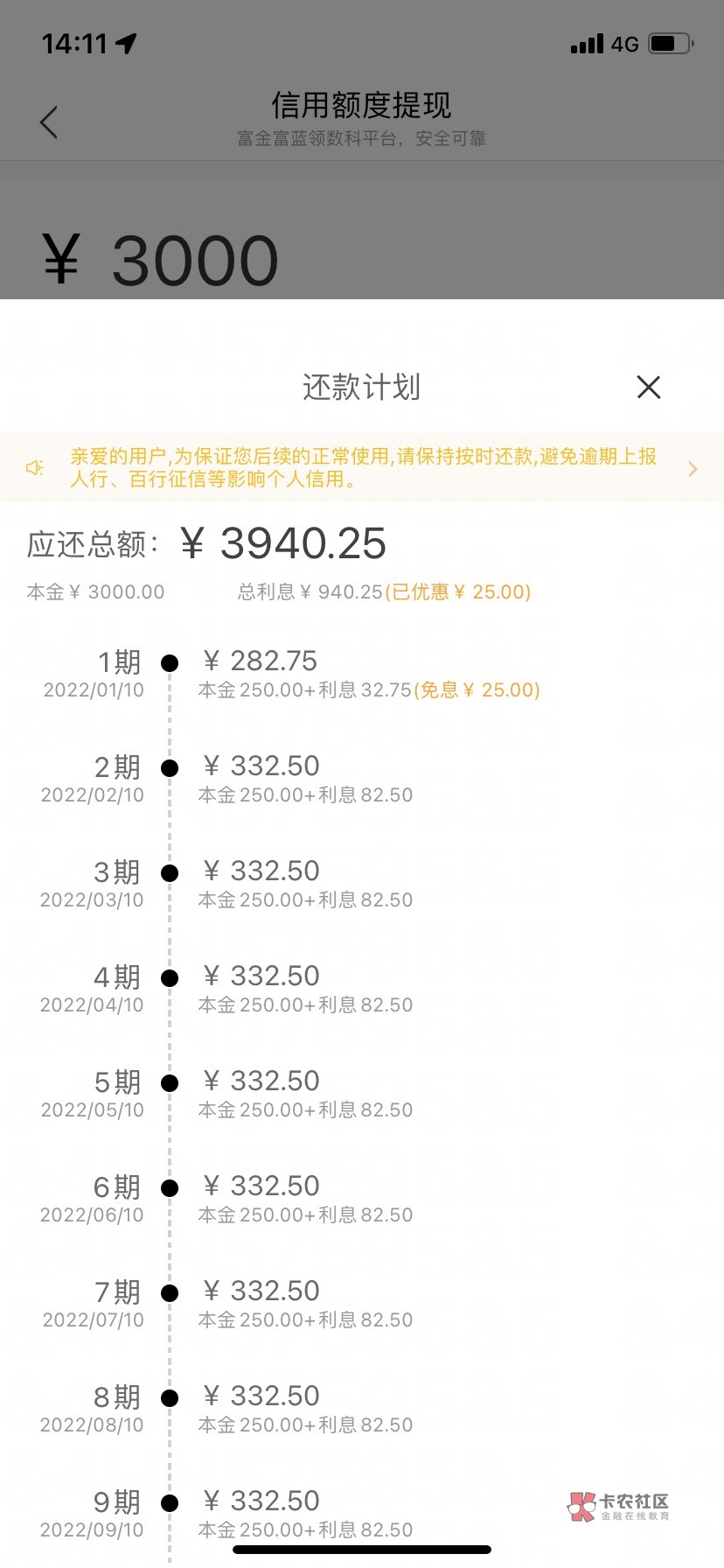Tap the 4期 ¥332.50 payment amount
This screenshot has width=724, height=1568.
pyautogui.click(x=261, y=976)
